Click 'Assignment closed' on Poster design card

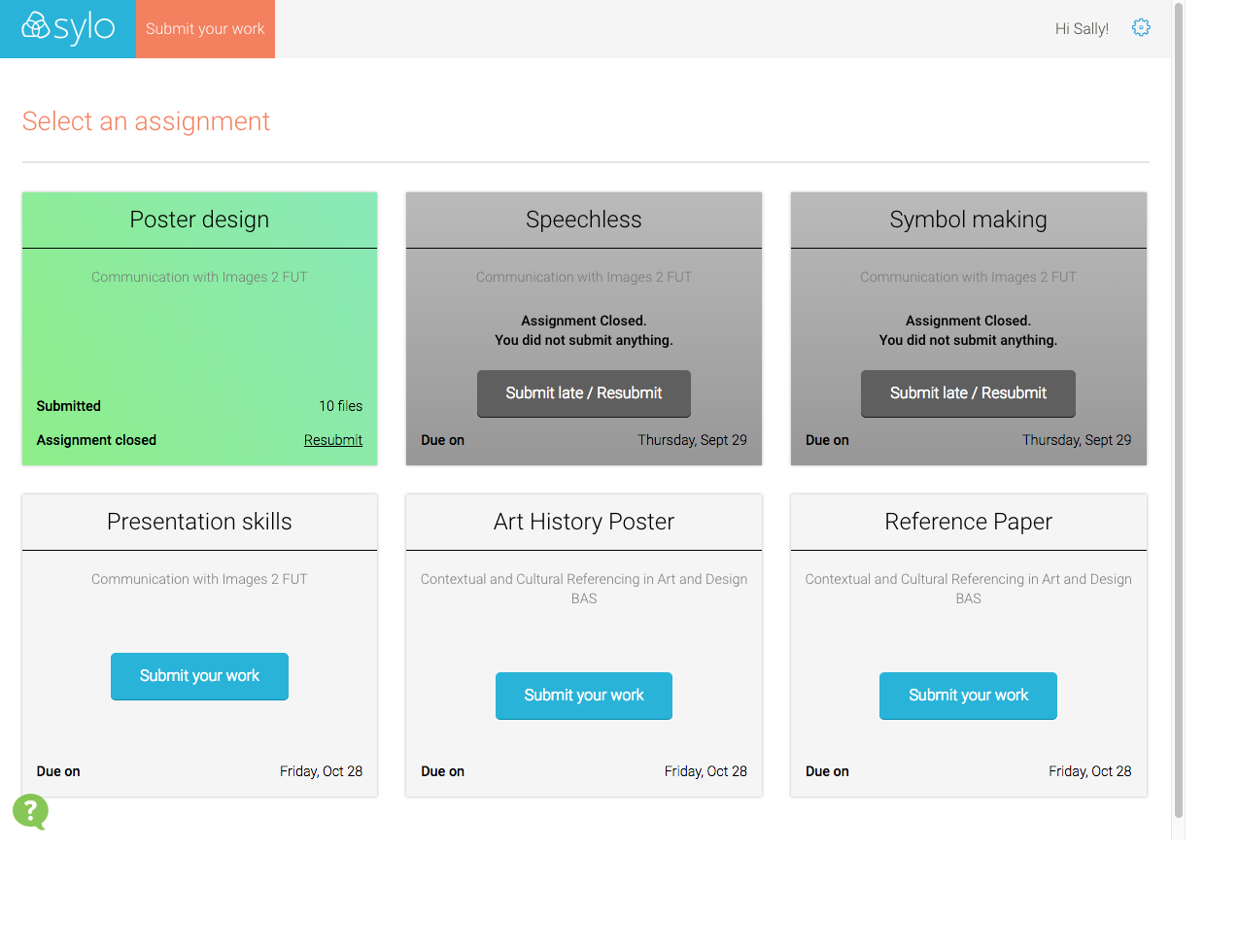coord(96,440)
